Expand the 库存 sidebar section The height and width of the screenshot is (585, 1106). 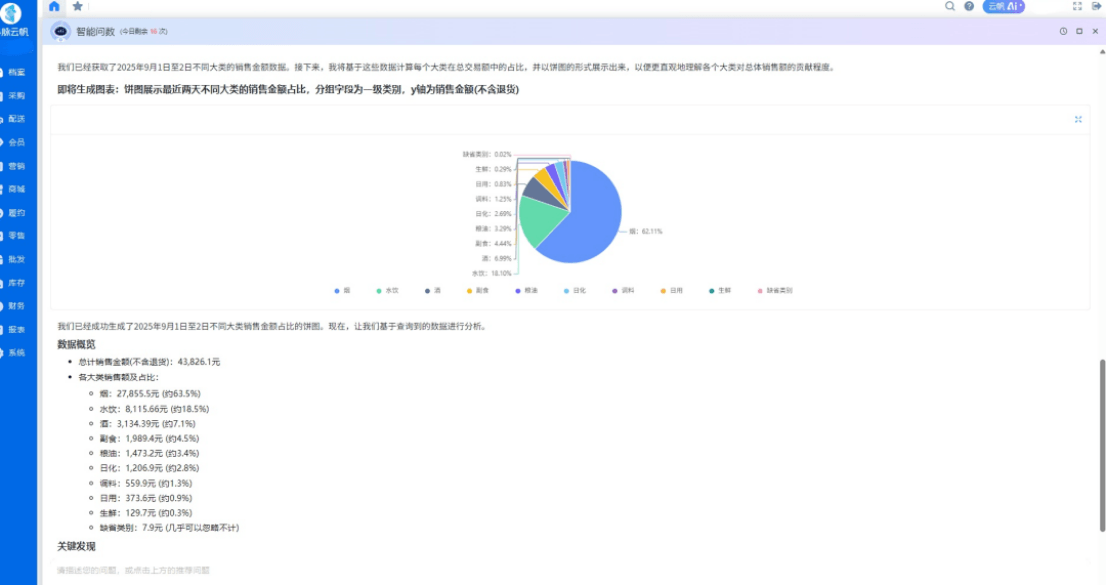[x=16, y=283]
